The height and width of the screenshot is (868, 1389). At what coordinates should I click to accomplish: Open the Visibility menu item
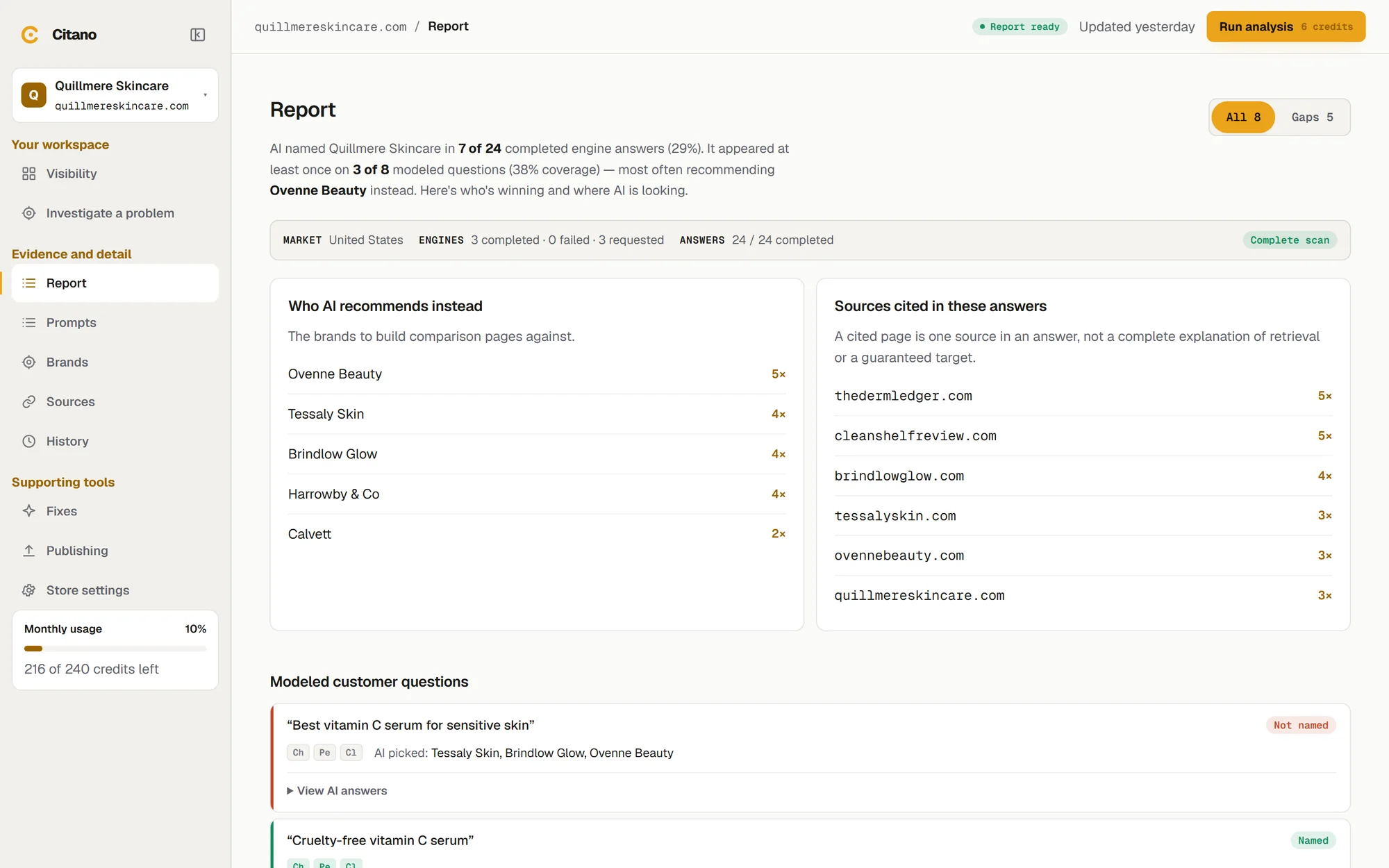click(x=115, y=174)
